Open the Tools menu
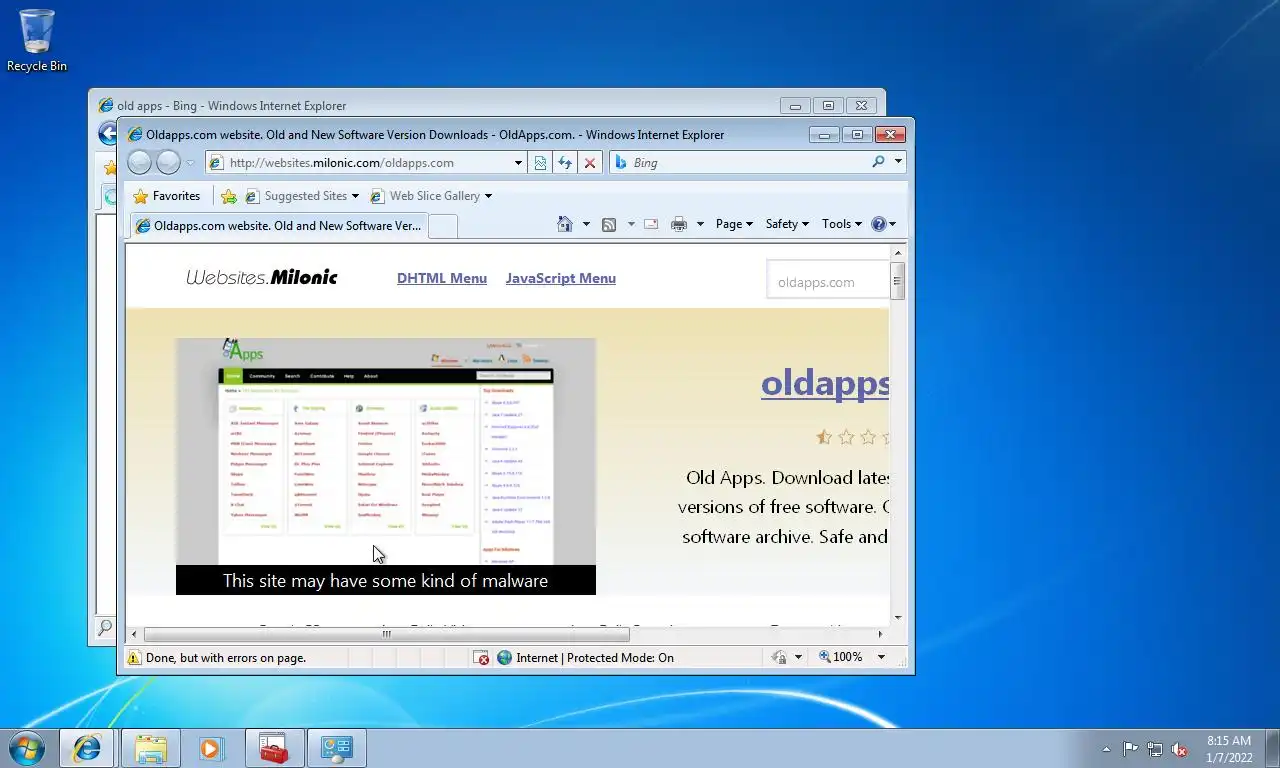Screen dimensions: 1280x768 [x=842, y=224]
